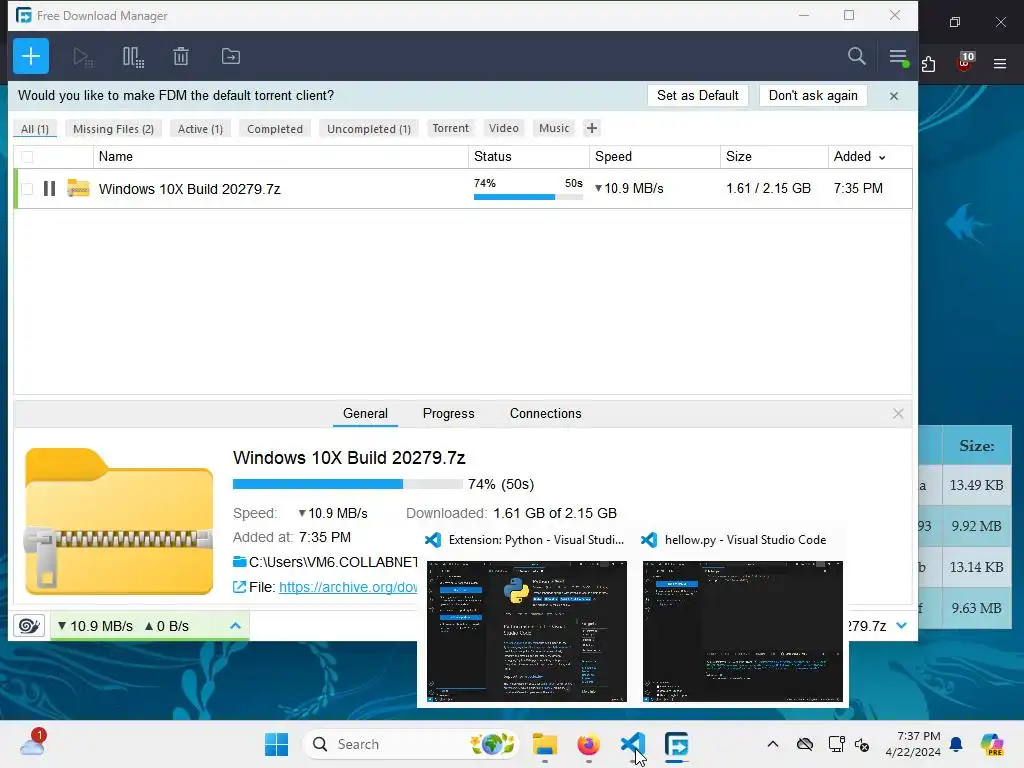Click large zip folder thumbnail in details
Image resolution: width=1024 pixels, height=768 pixels.
tap(119, 521)
